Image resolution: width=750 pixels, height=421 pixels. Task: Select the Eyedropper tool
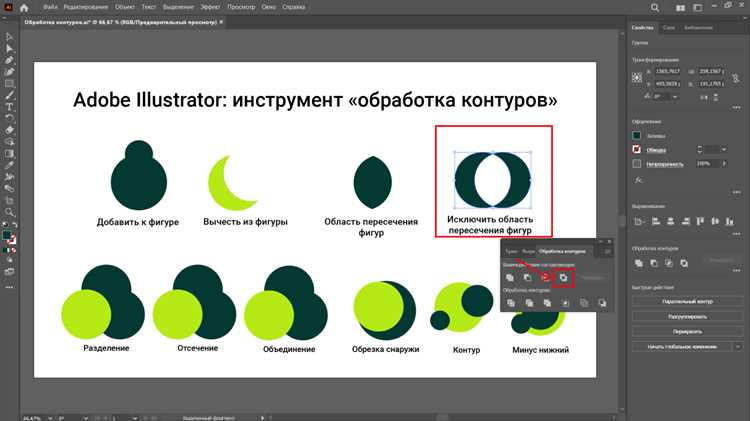click(9, 165)
